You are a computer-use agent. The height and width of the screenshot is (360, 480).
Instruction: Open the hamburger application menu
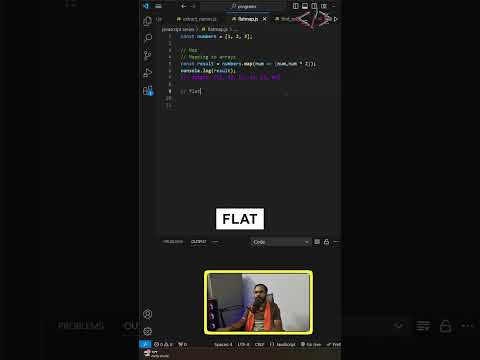(x=158, y=6)
